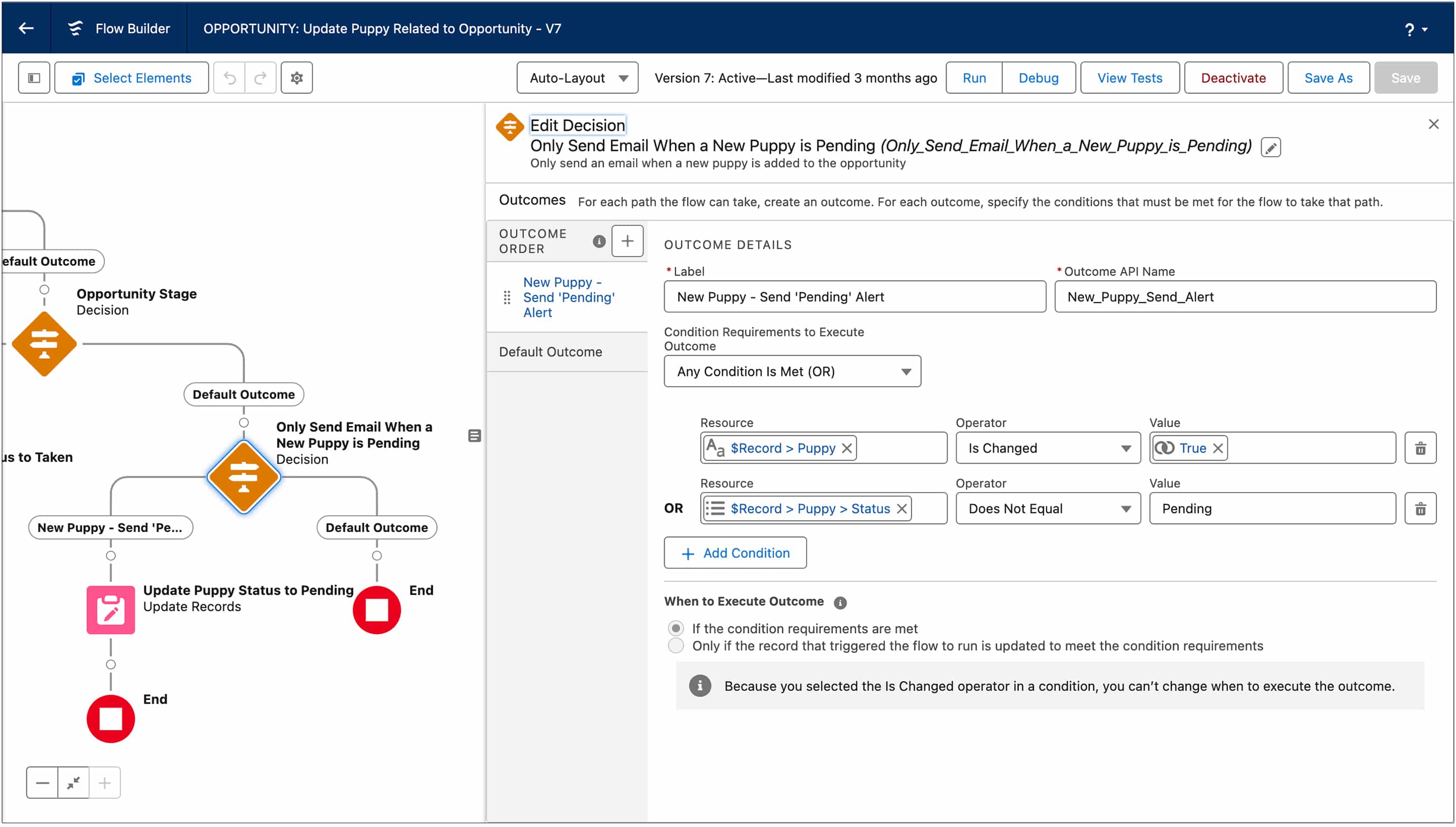Zoom out canvas with minus button

(42, 783)
